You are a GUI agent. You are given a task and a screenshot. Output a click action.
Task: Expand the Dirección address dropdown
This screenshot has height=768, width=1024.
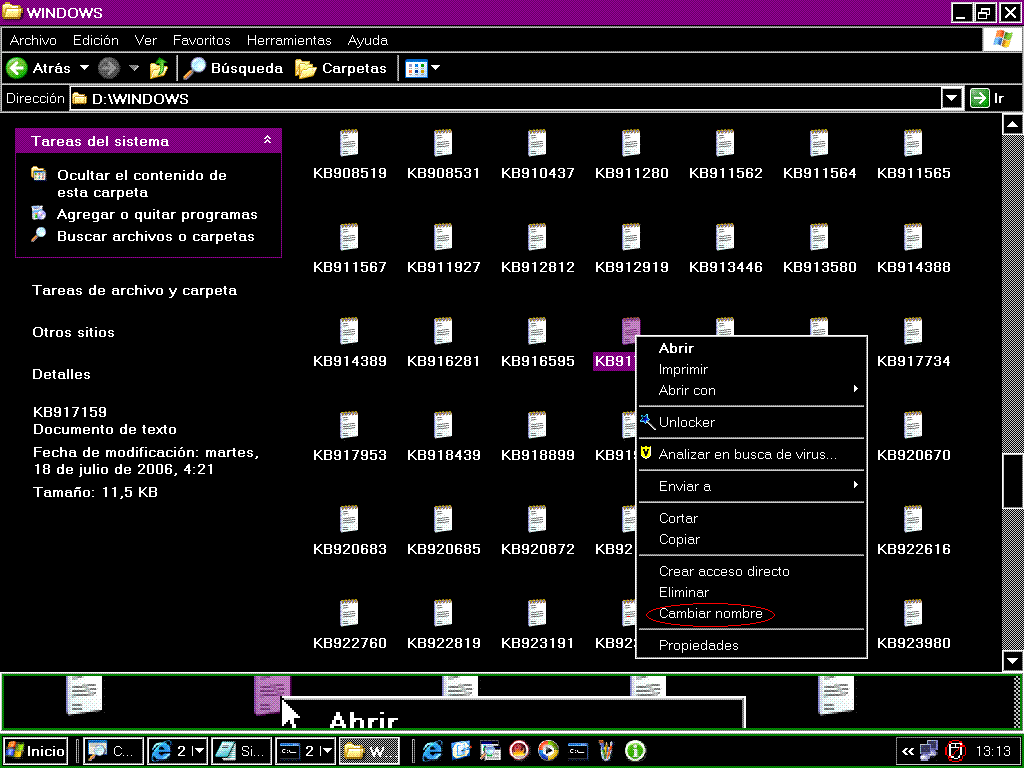coord(952,99)
